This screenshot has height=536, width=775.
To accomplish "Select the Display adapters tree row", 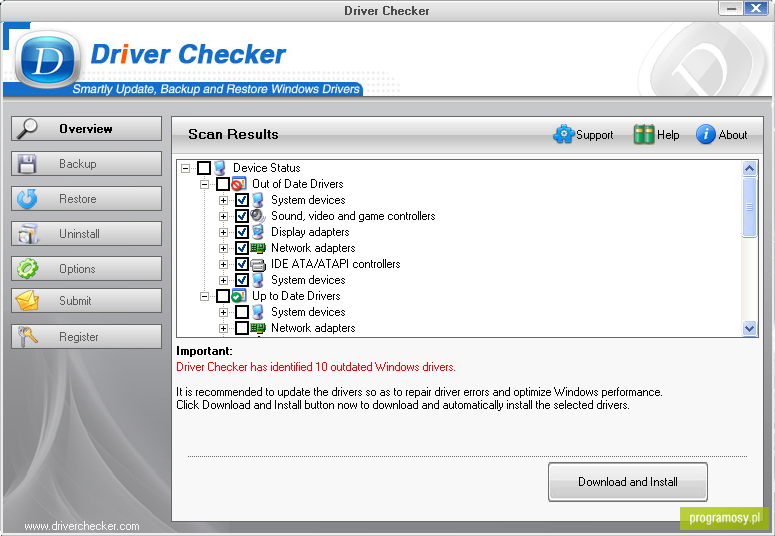I will pos(310,232).
